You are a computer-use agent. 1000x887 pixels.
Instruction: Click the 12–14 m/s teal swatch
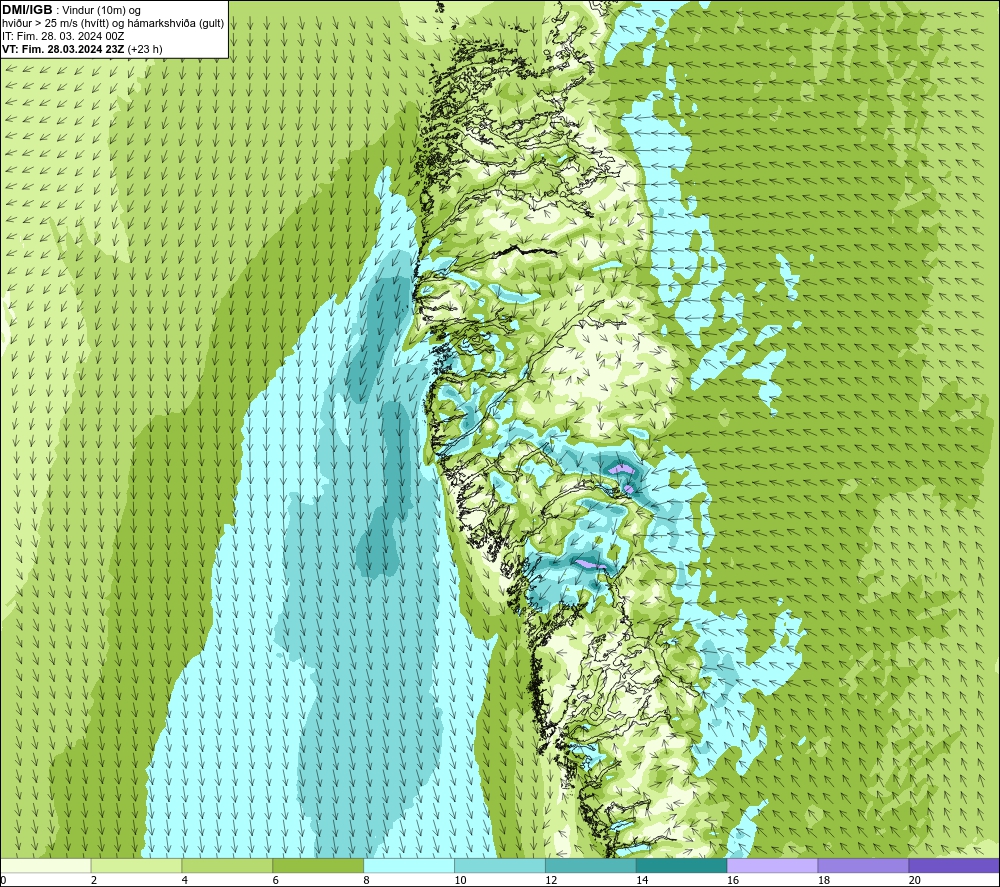click(591, 865)
